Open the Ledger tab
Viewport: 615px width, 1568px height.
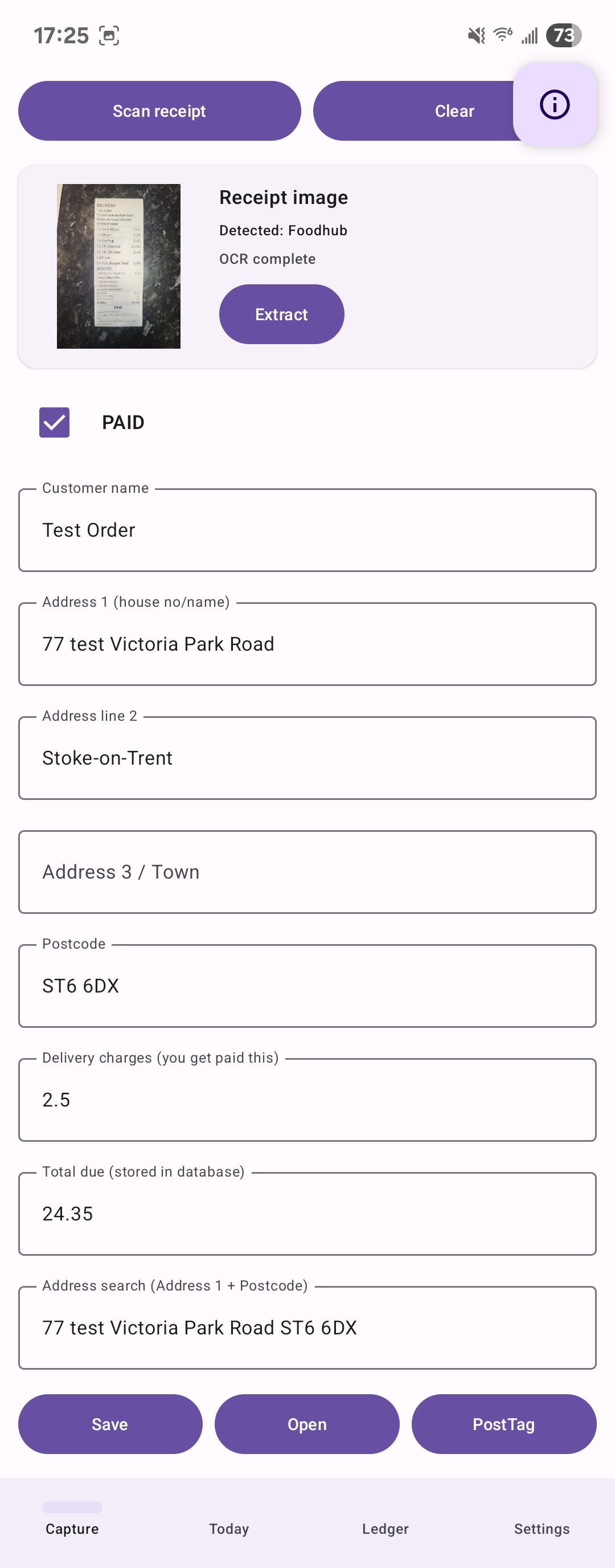385,1528
